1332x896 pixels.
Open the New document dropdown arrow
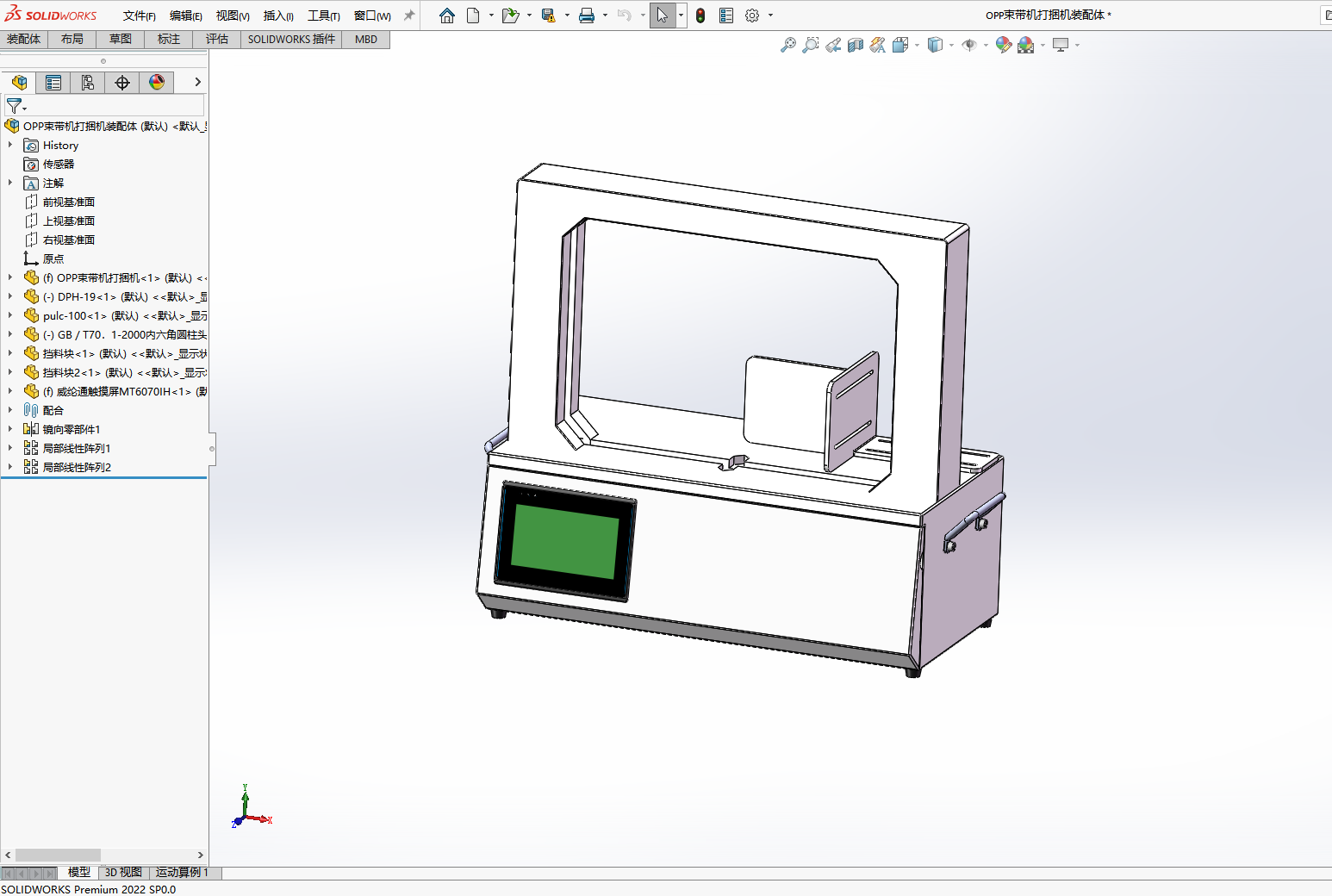pyautogui.click(x=491, y=16)
